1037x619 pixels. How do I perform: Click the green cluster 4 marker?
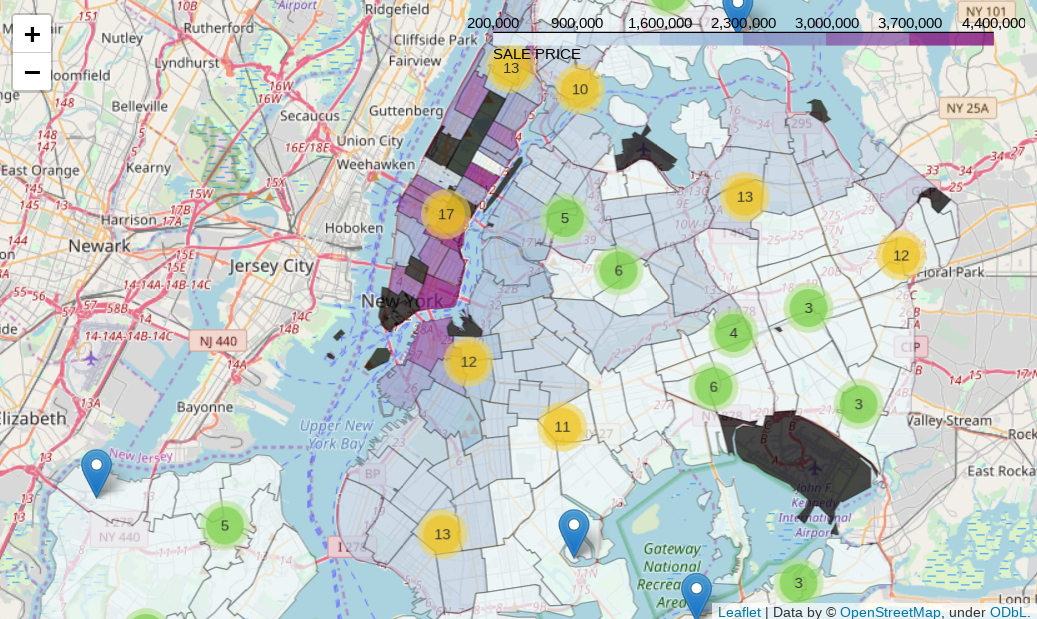pyautogui.click(x=734, y=333)
